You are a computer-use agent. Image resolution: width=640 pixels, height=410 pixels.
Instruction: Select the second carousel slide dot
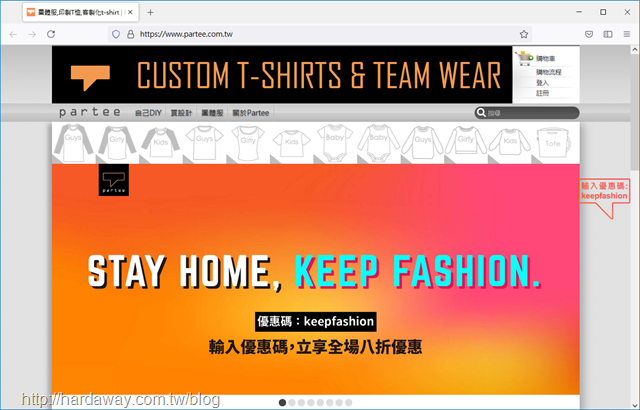click(292, 403)
